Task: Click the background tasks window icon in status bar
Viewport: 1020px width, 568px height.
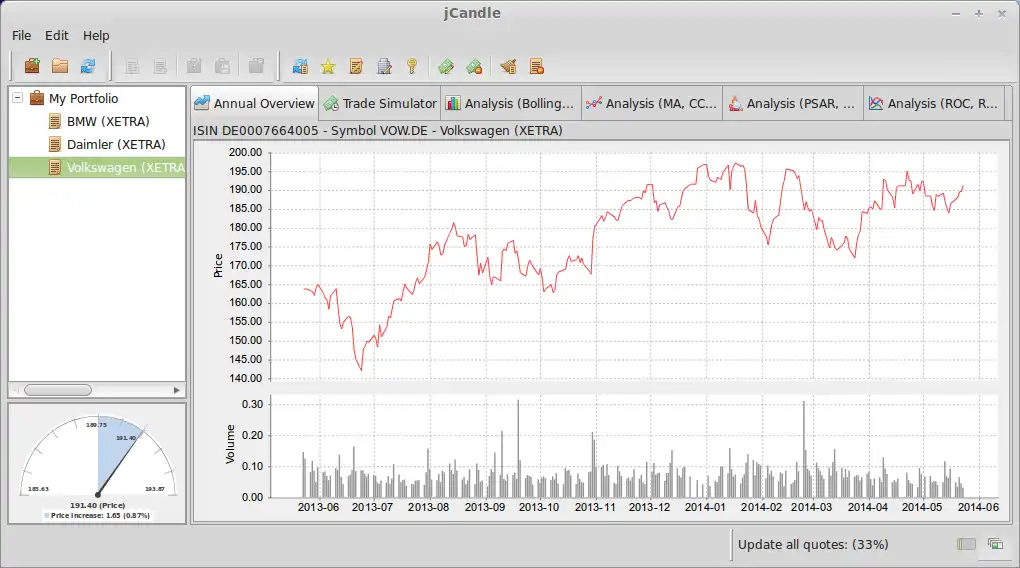Action: (995, 544)
